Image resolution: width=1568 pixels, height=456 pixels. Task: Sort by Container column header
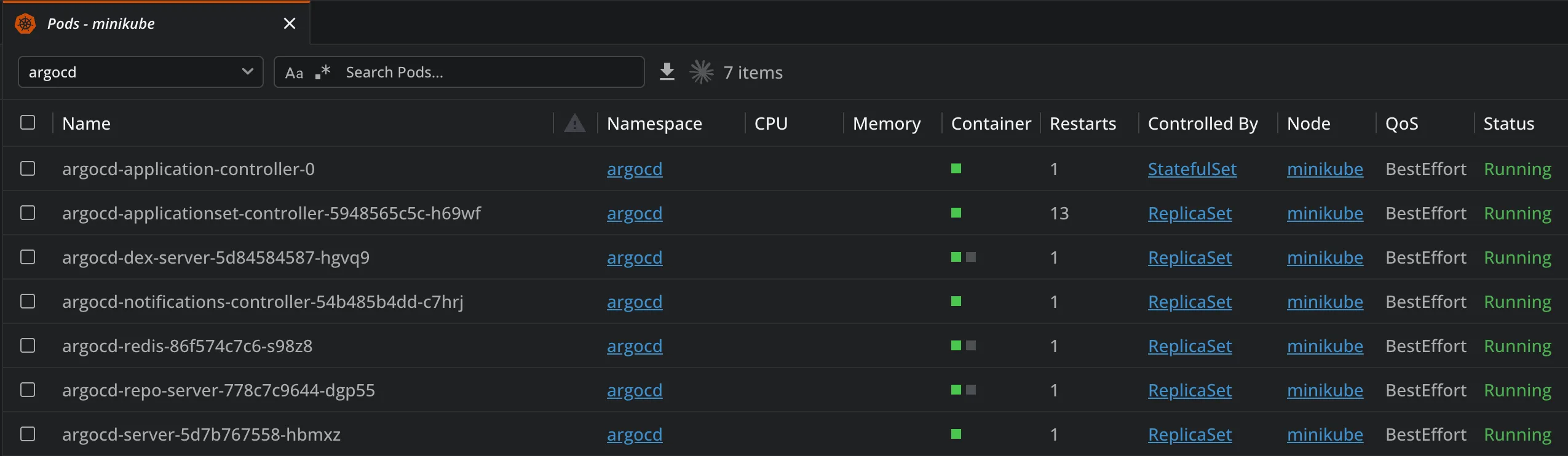coord(991,124)
